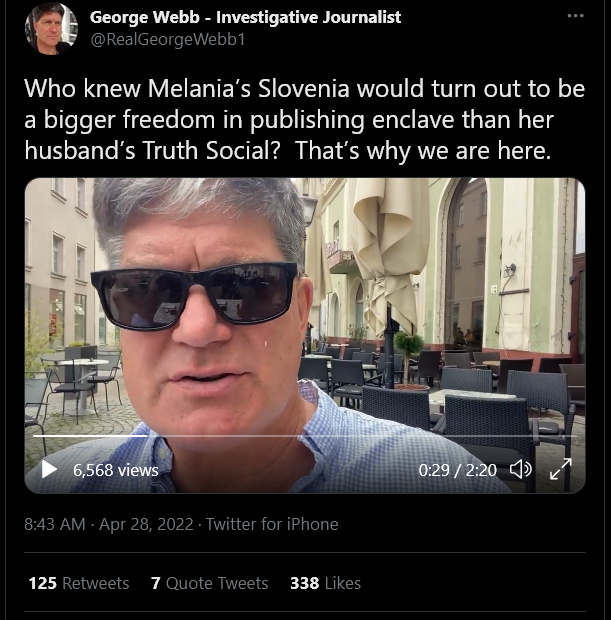Expand the video to fullscreen
611x620 pixels.
click(560, 469)
